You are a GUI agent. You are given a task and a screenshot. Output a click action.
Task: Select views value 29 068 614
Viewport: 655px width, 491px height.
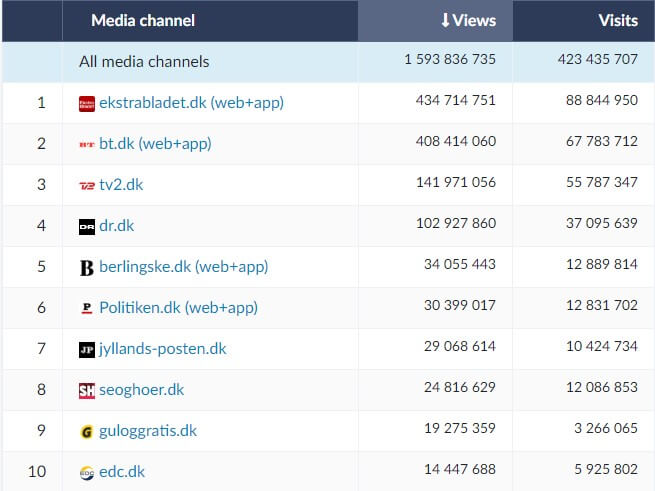pos(460,346)
